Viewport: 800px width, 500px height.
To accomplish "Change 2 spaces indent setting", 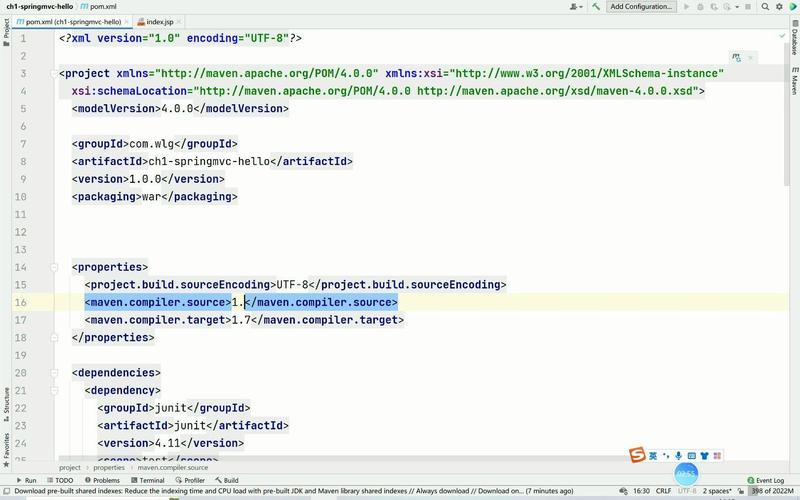I will [717, 491].
